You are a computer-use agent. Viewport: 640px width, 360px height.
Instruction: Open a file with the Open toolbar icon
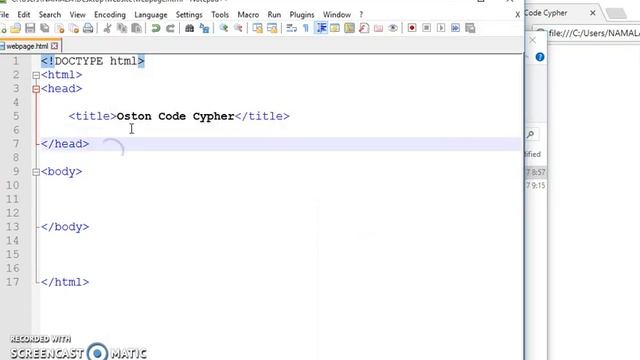click(16, 28)
